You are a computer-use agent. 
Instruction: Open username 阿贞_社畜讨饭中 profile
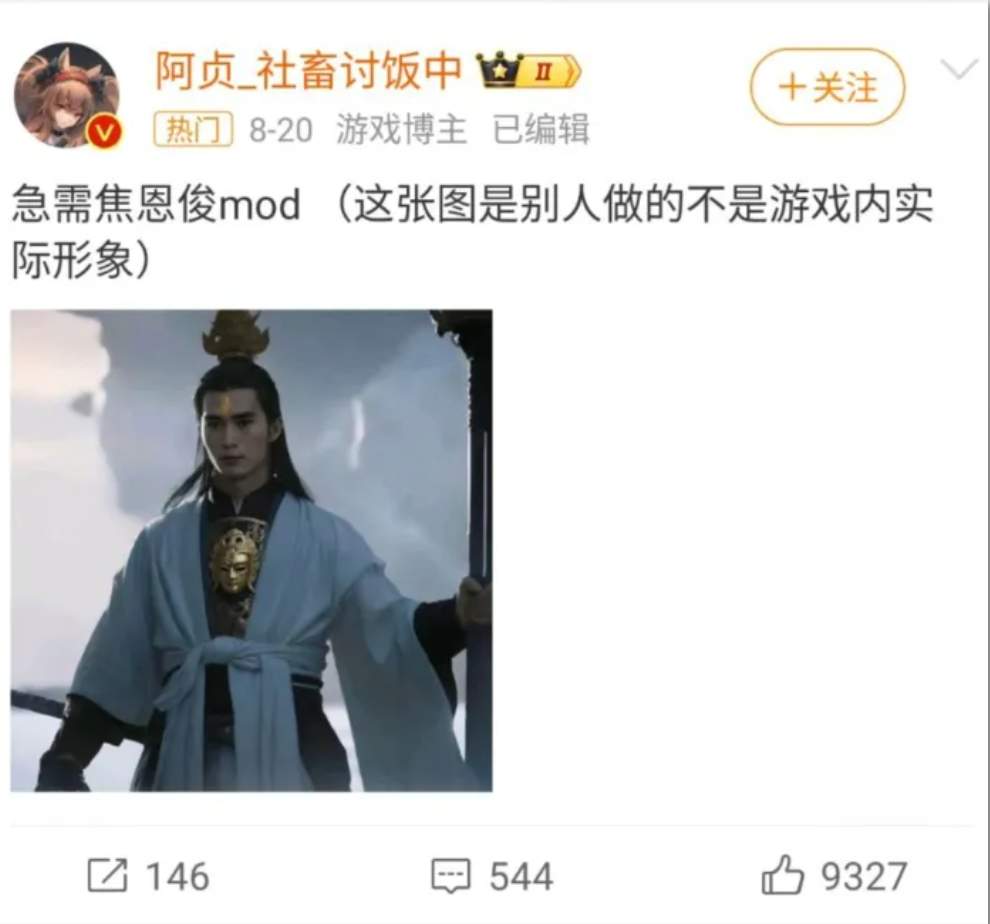309,70
